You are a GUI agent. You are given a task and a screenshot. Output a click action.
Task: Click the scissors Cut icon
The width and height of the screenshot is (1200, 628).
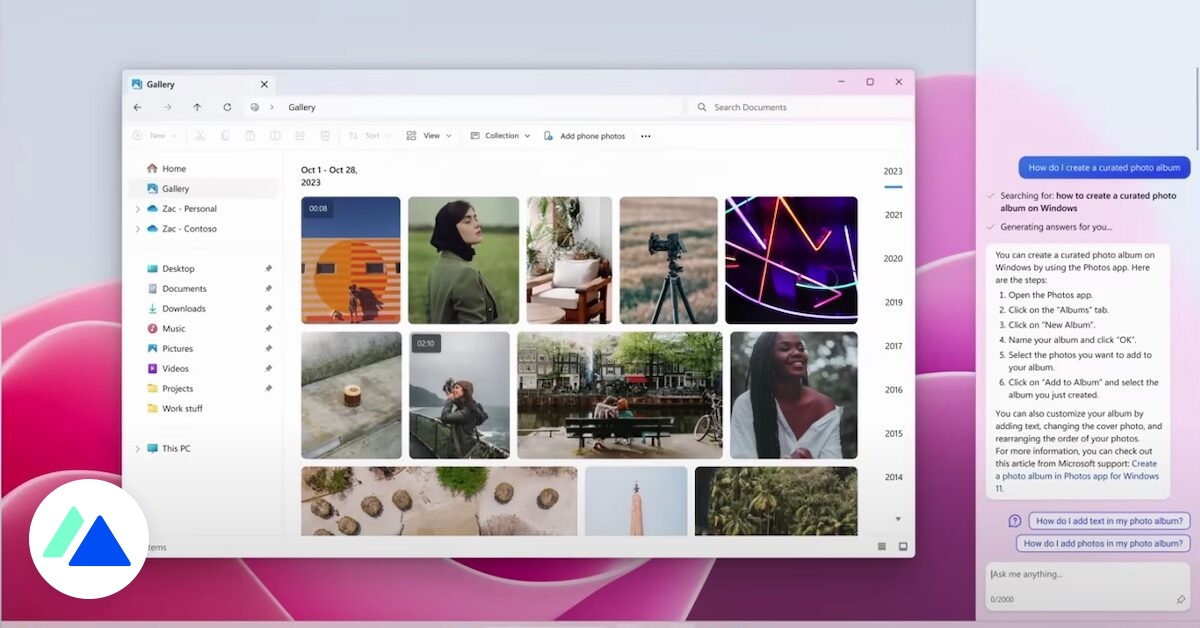pyautogui.click(x=200, y=135)
